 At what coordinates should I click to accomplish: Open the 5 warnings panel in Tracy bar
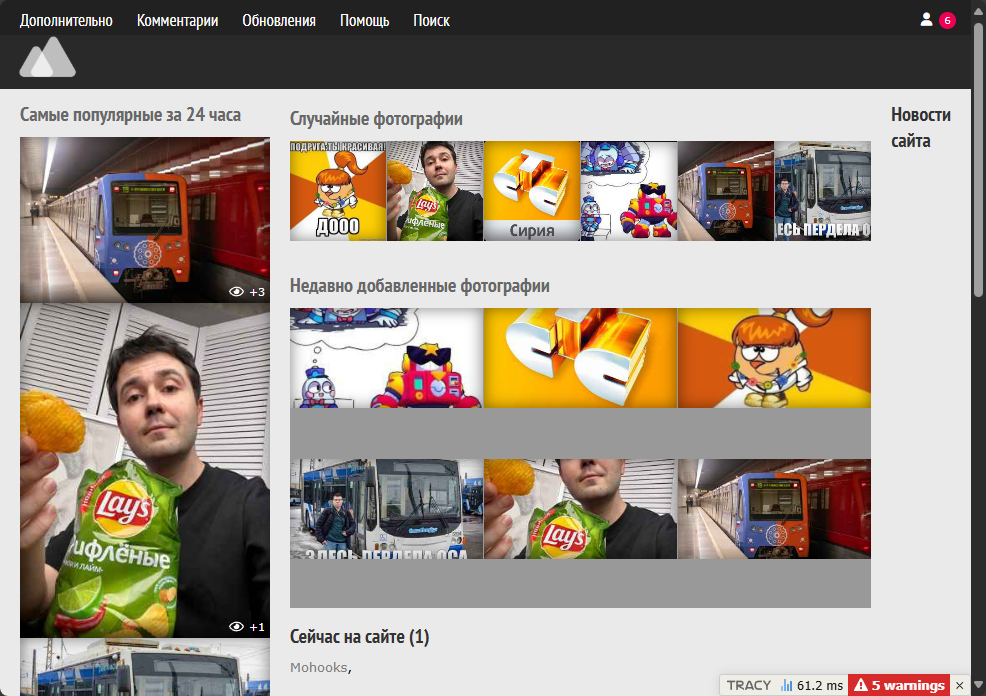pos(898,685)
